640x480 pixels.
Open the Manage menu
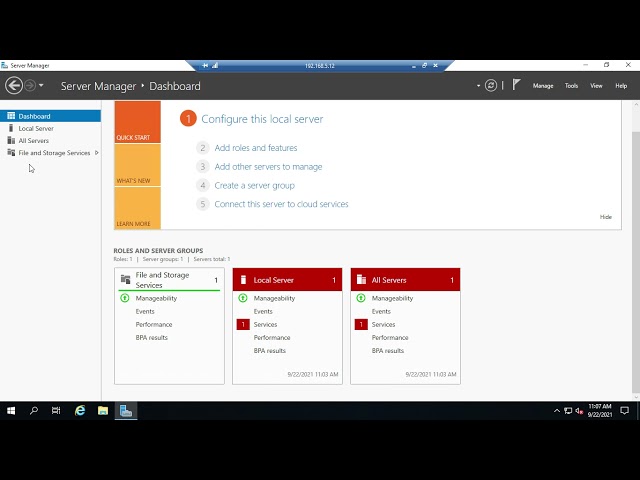pos(543,86)
